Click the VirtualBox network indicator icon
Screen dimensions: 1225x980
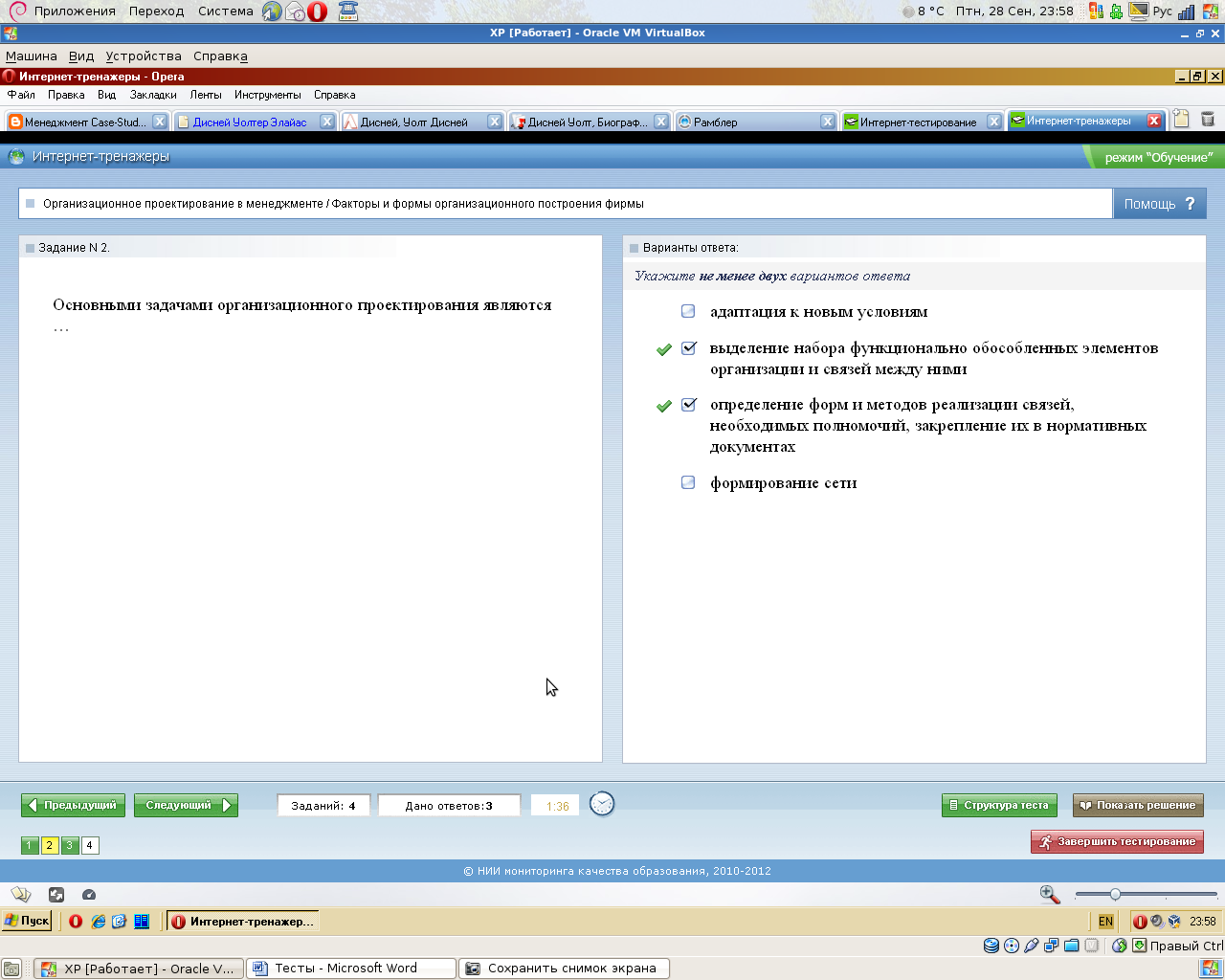click(1052, 946)
